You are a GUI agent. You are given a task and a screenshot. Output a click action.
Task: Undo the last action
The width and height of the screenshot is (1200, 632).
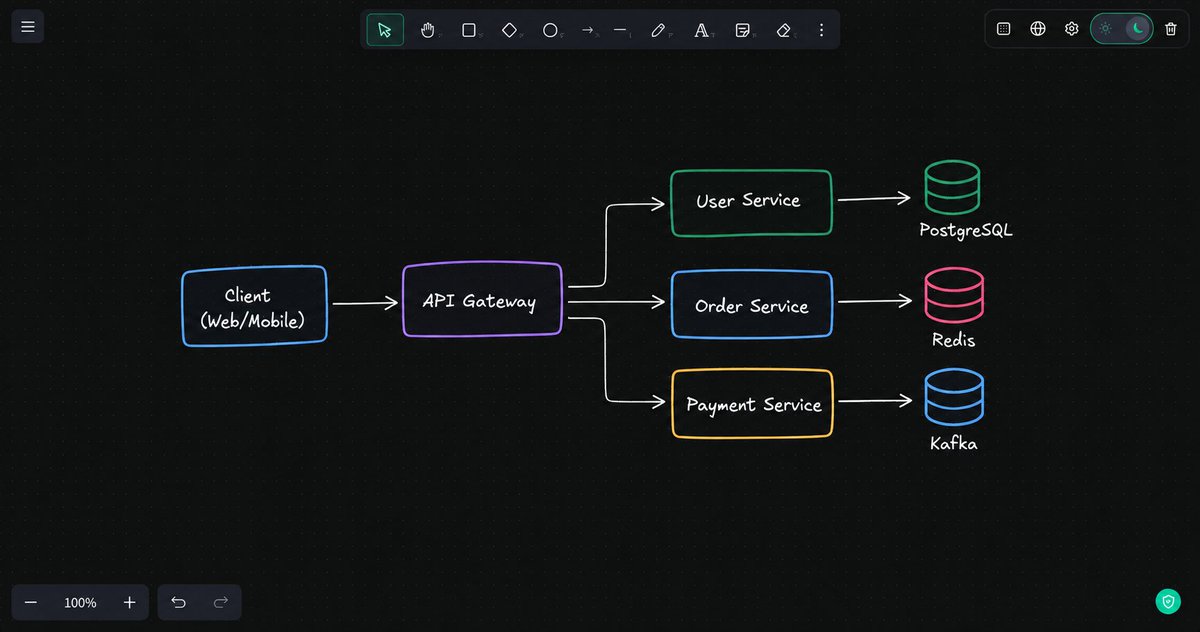click(x=179, y=602)
